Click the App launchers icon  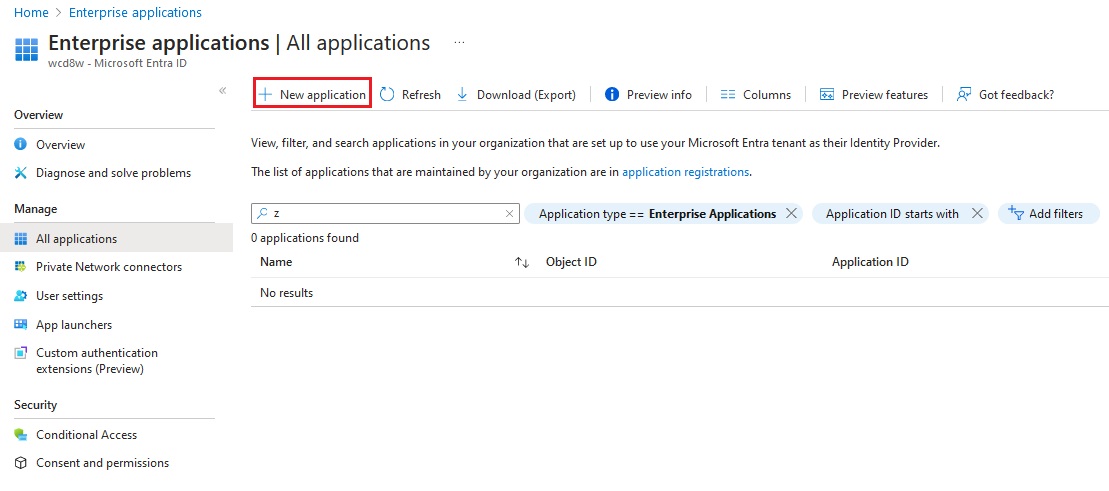coord(21,325)
